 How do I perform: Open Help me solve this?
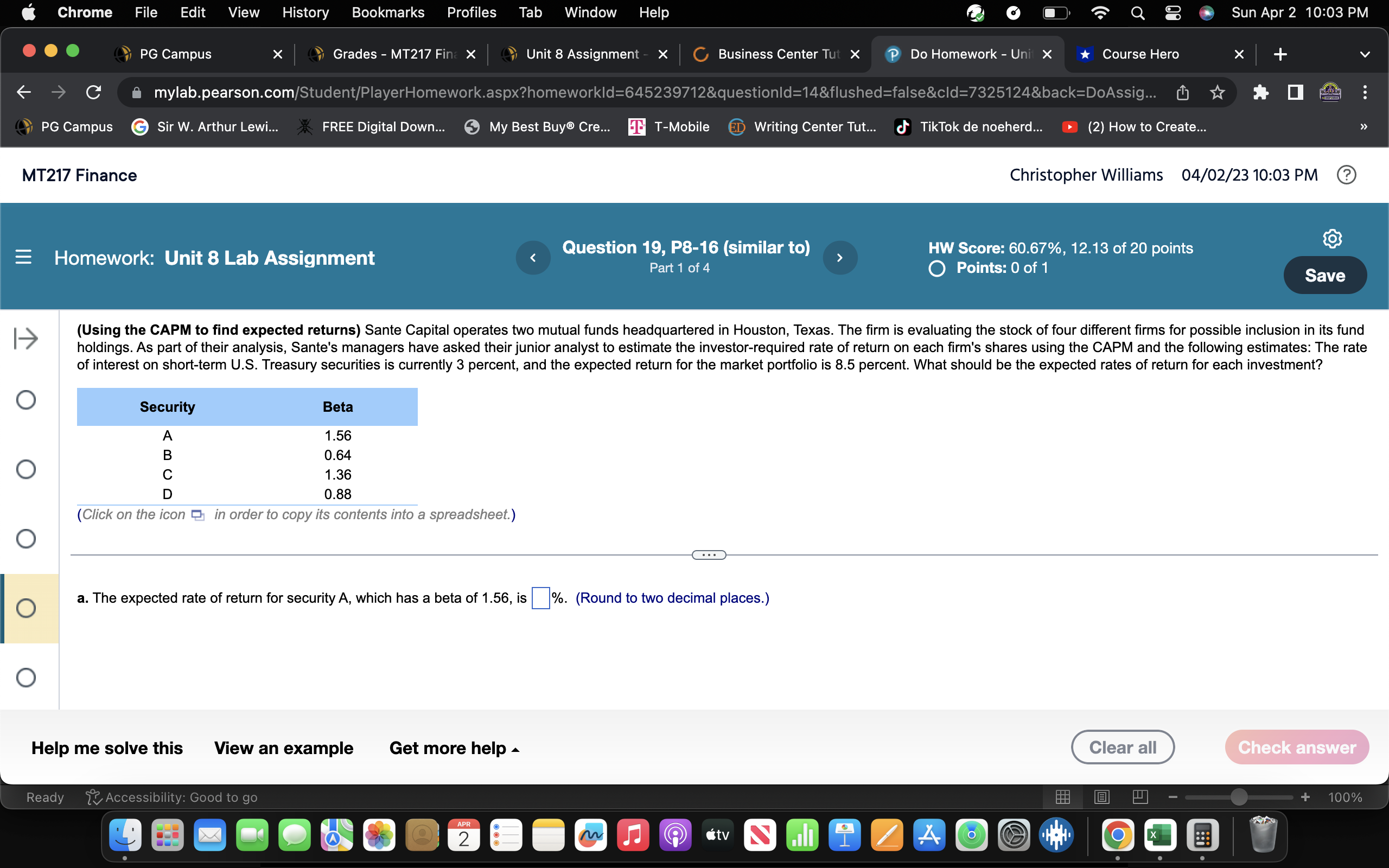pos(107,748)
